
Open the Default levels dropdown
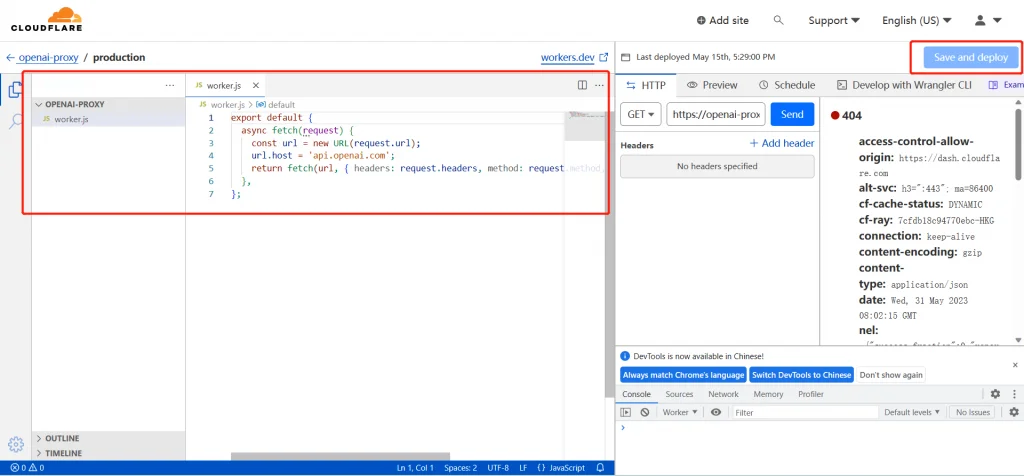tap(912, 412)
